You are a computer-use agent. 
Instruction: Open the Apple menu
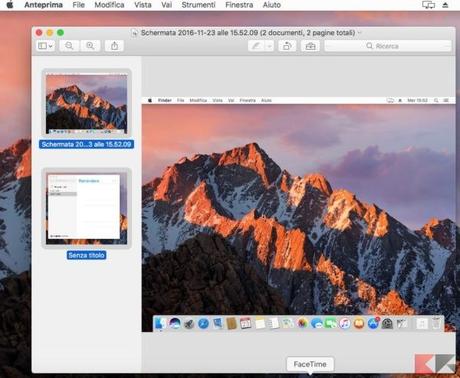10,5
